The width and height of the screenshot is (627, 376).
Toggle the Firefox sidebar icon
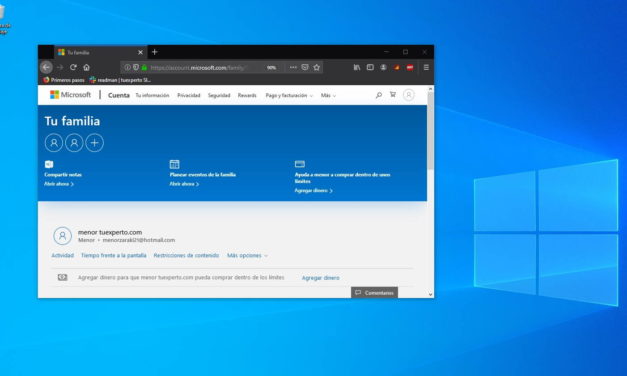370,67
